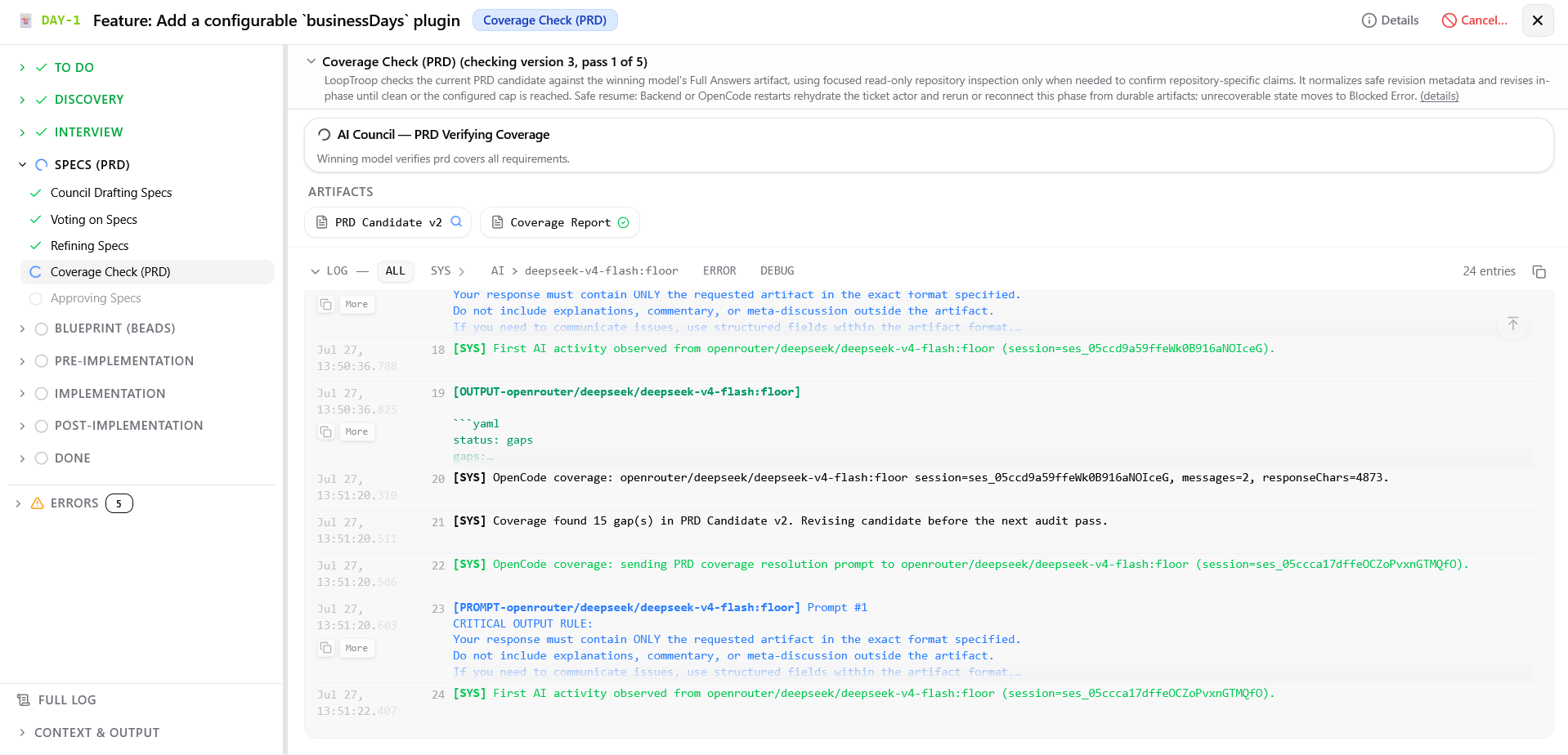Image resolution: width=1568 pixels, height=755 pixels.
Task: Expand the ERRORS section chevron
Action: pyautogui.click(x=18, y=503)
